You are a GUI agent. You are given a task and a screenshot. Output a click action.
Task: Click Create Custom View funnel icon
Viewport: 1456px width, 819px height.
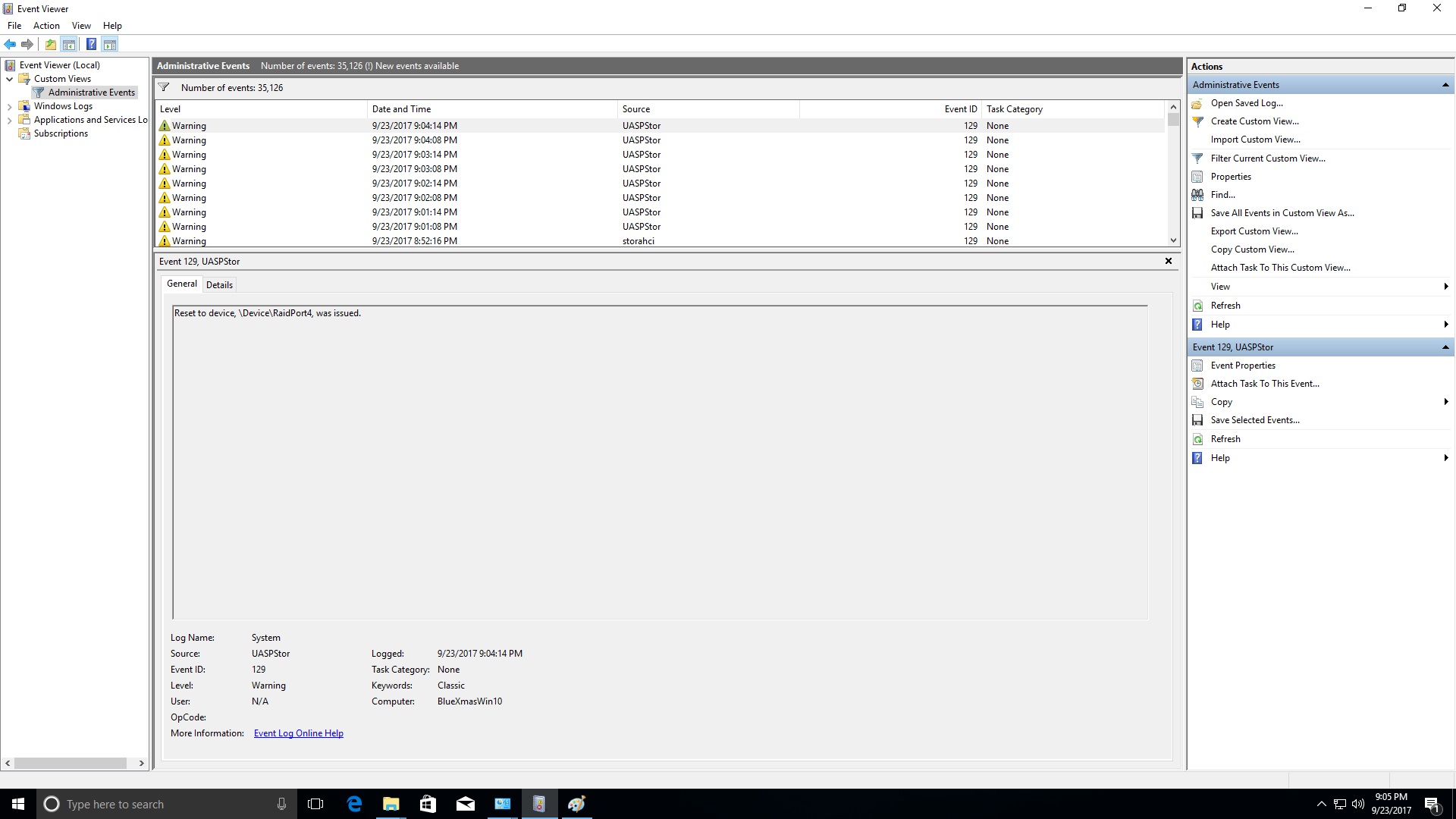coord(1197,121)
